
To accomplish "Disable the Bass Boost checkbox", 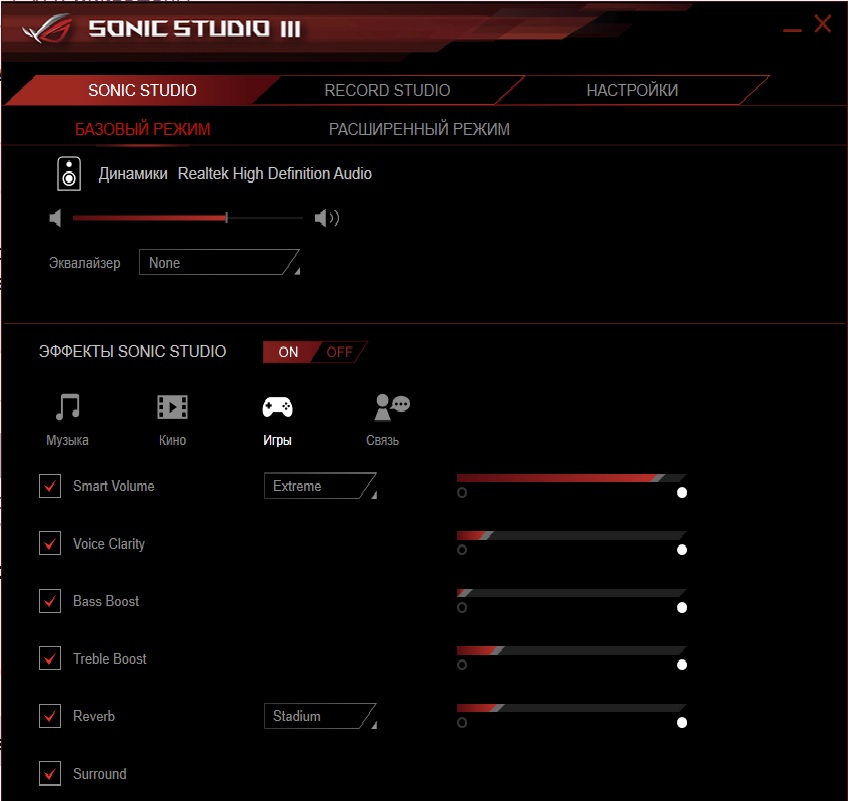I will coord(50,601).
